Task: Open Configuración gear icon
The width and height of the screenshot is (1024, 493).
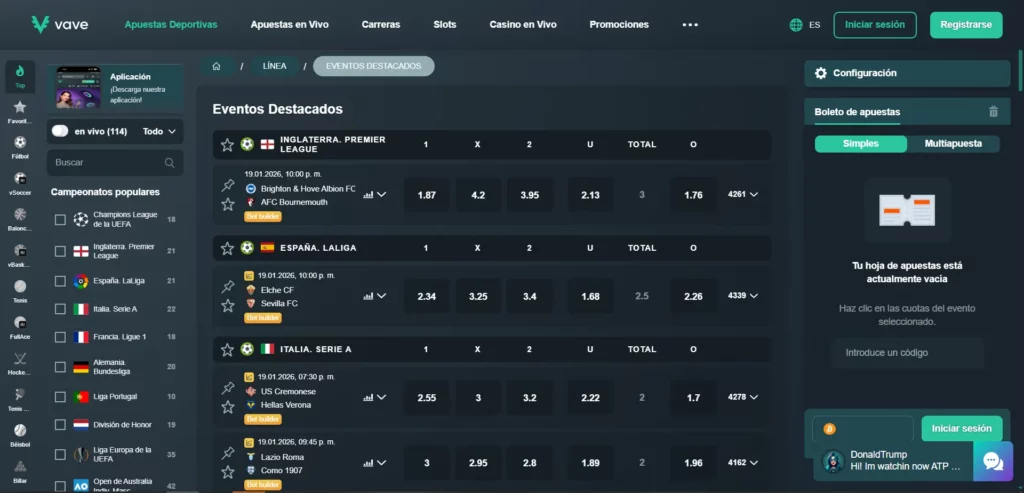Action: (821, 73)
